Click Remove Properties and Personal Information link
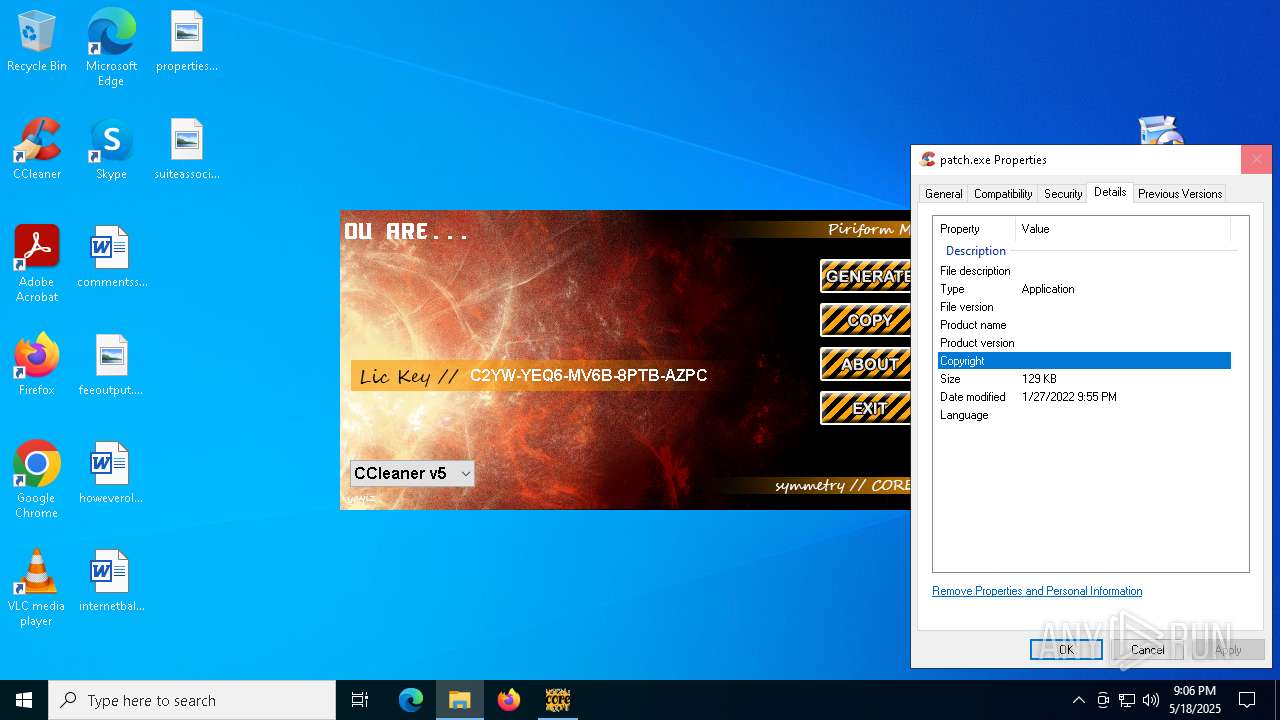The width and height of the screenshot is (1280, 720). [1037, 591]
